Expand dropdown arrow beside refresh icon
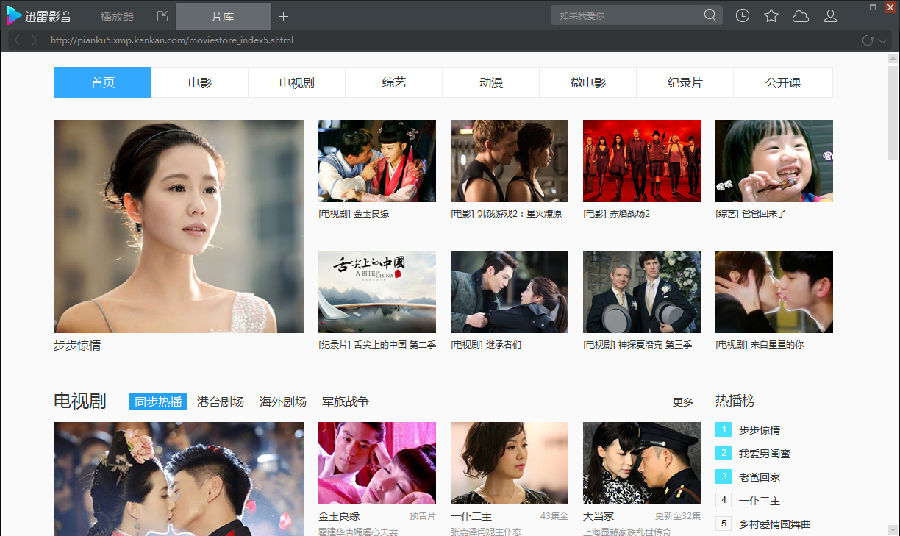900x536 pixels. pos(882,41)
